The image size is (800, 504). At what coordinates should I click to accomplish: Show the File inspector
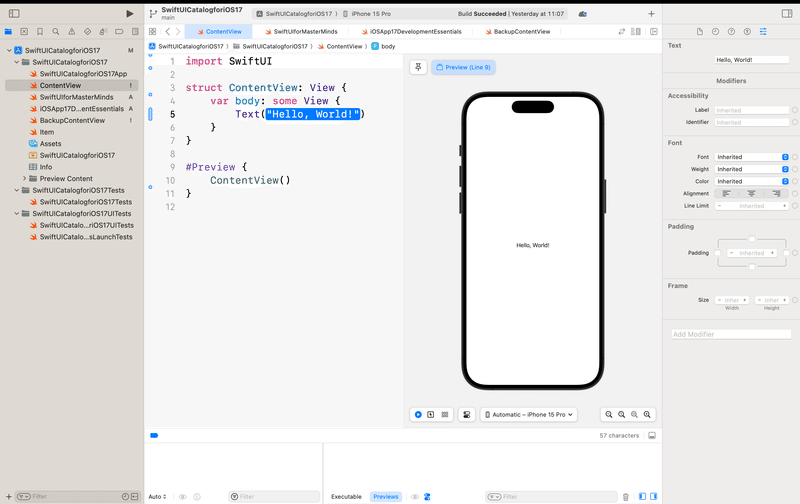tap(699, 32)
